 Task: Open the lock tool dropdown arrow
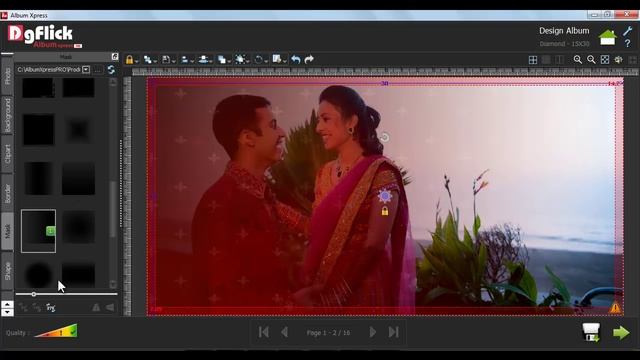point(137,61)
